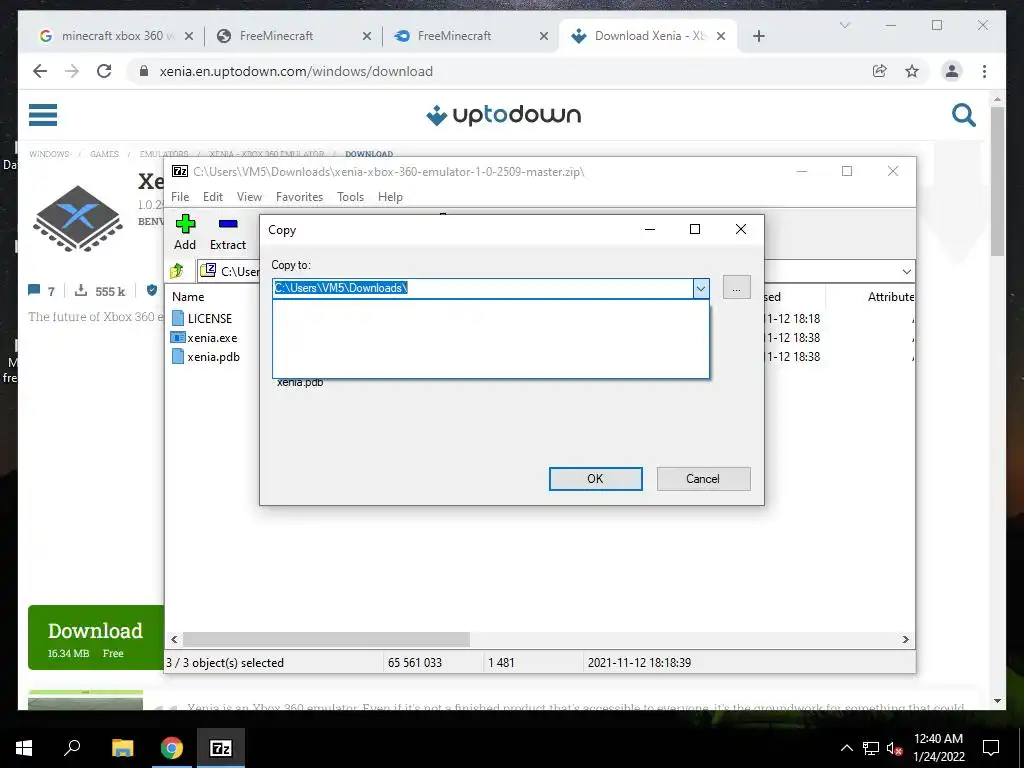
Task: Open a new Chrome tab
Action: [758, 37]
